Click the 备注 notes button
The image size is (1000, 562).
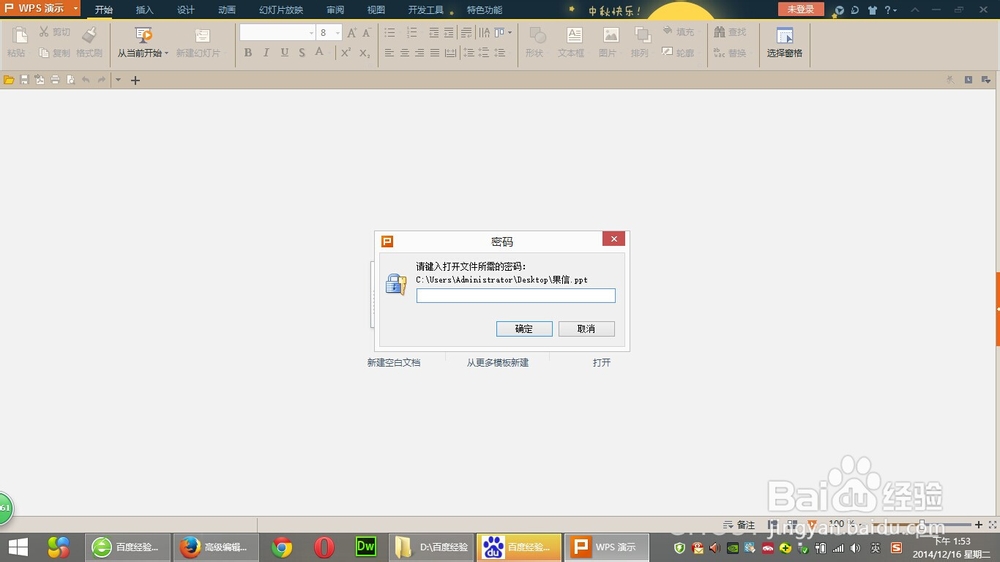(x=739, y=524)
